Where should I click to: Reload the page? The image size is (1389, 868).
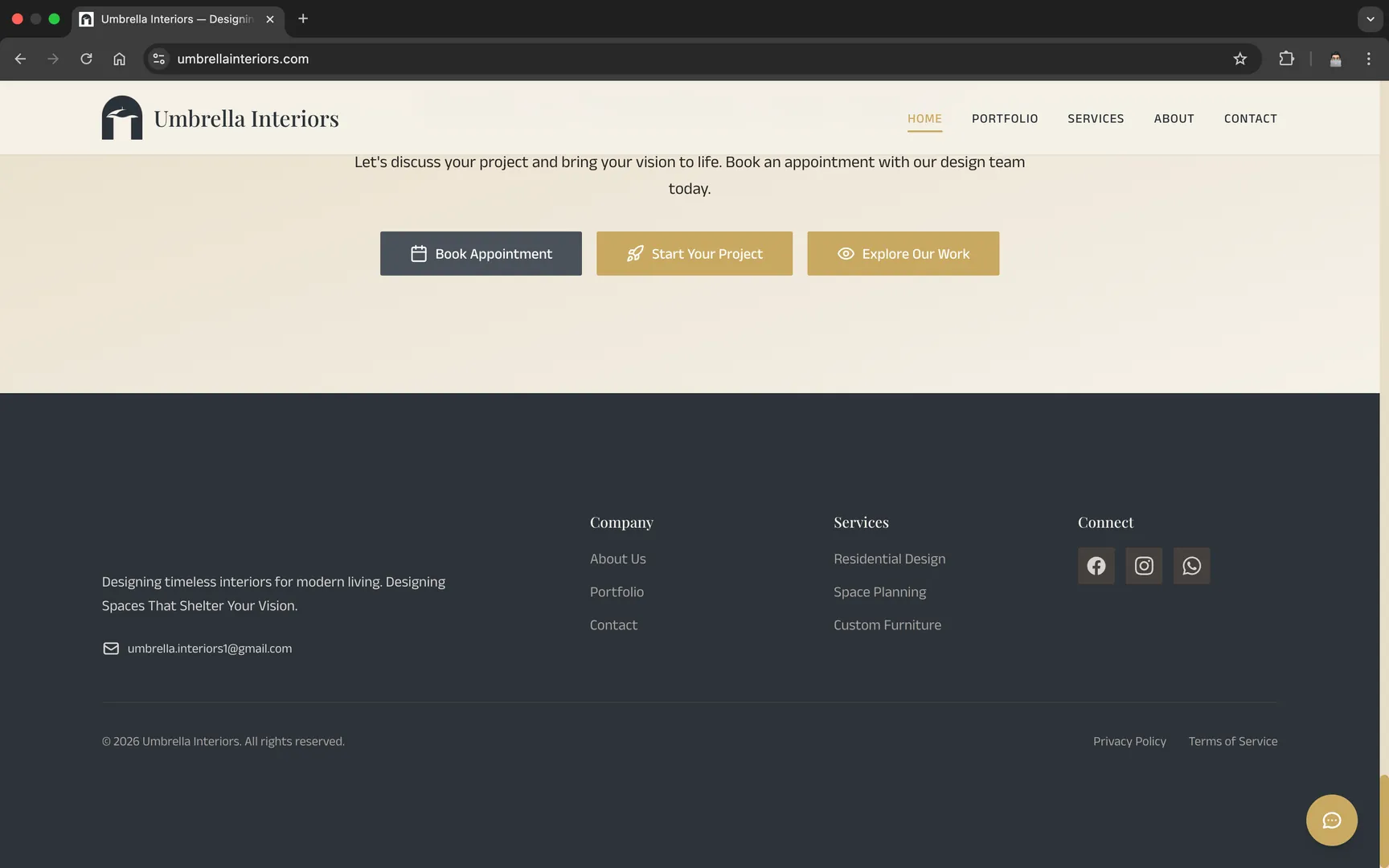[x=86, y=58]
